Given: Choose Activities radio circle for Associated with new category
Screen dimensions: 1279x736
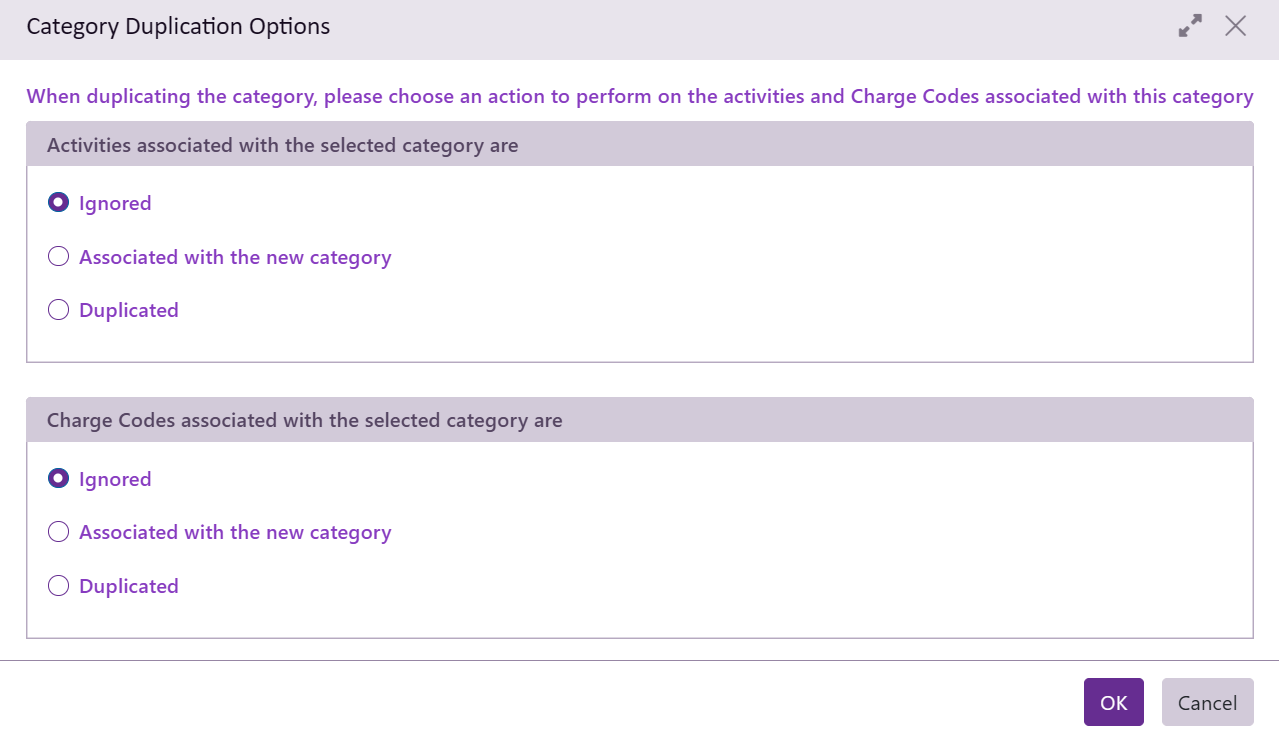Looking at the screenshot, I should coord(58,257).
